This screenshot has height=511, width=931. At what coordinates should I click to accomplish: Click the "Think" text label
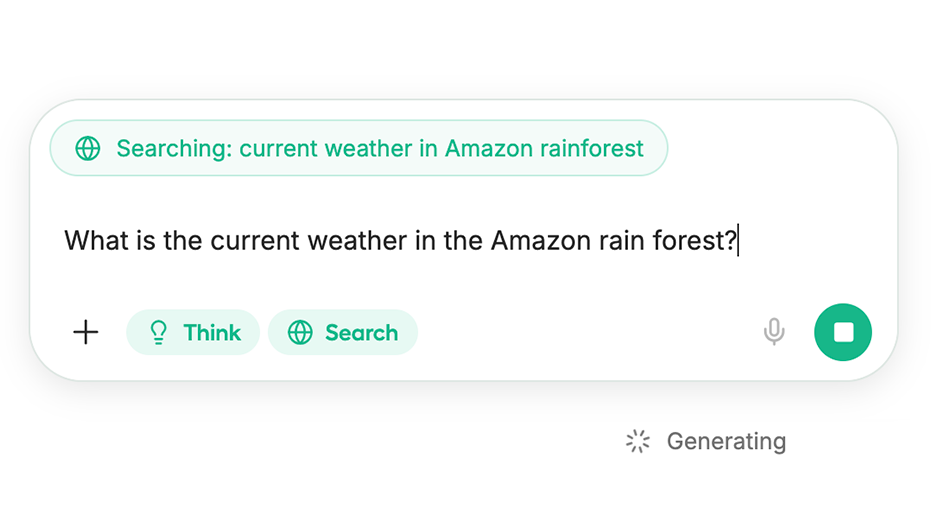click(x=212, y=333)
